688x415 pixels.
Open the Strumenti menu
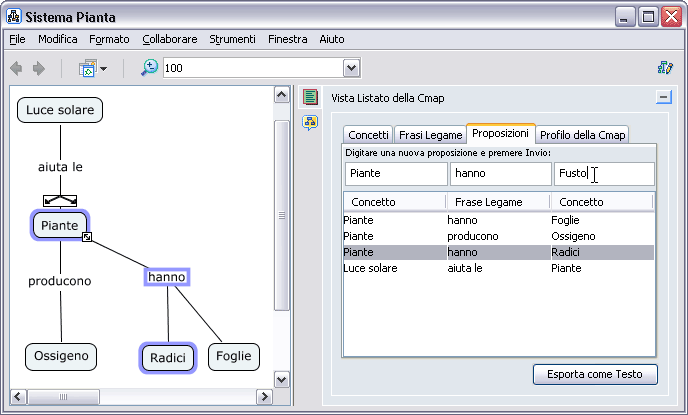[x=232, y=39]
